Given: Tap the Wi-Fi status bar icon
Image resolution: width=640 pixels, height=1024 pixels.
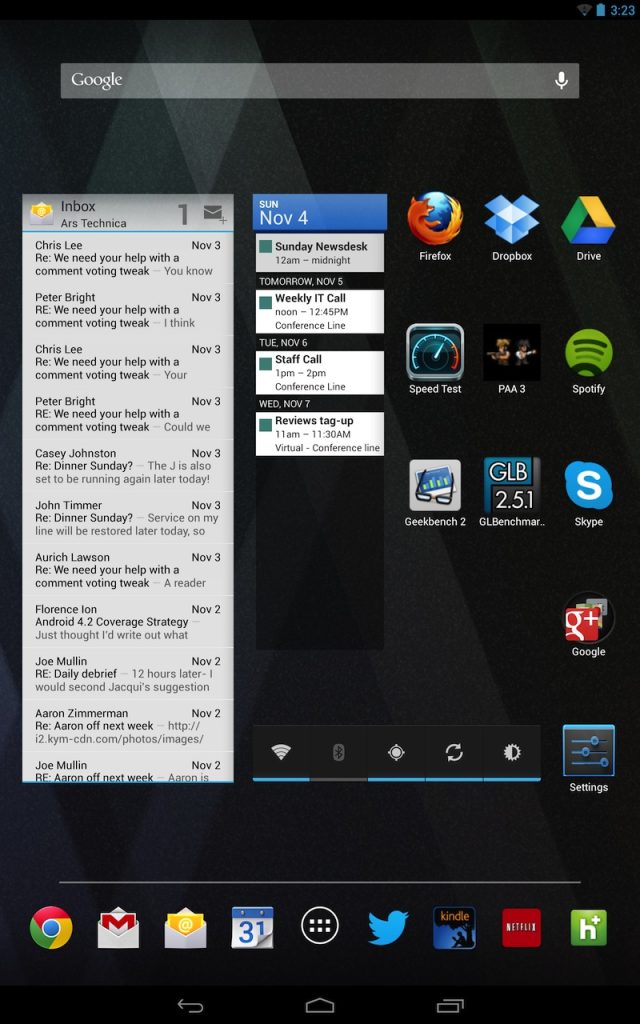Looking at the screenshot, I should (x=584, y=10).
